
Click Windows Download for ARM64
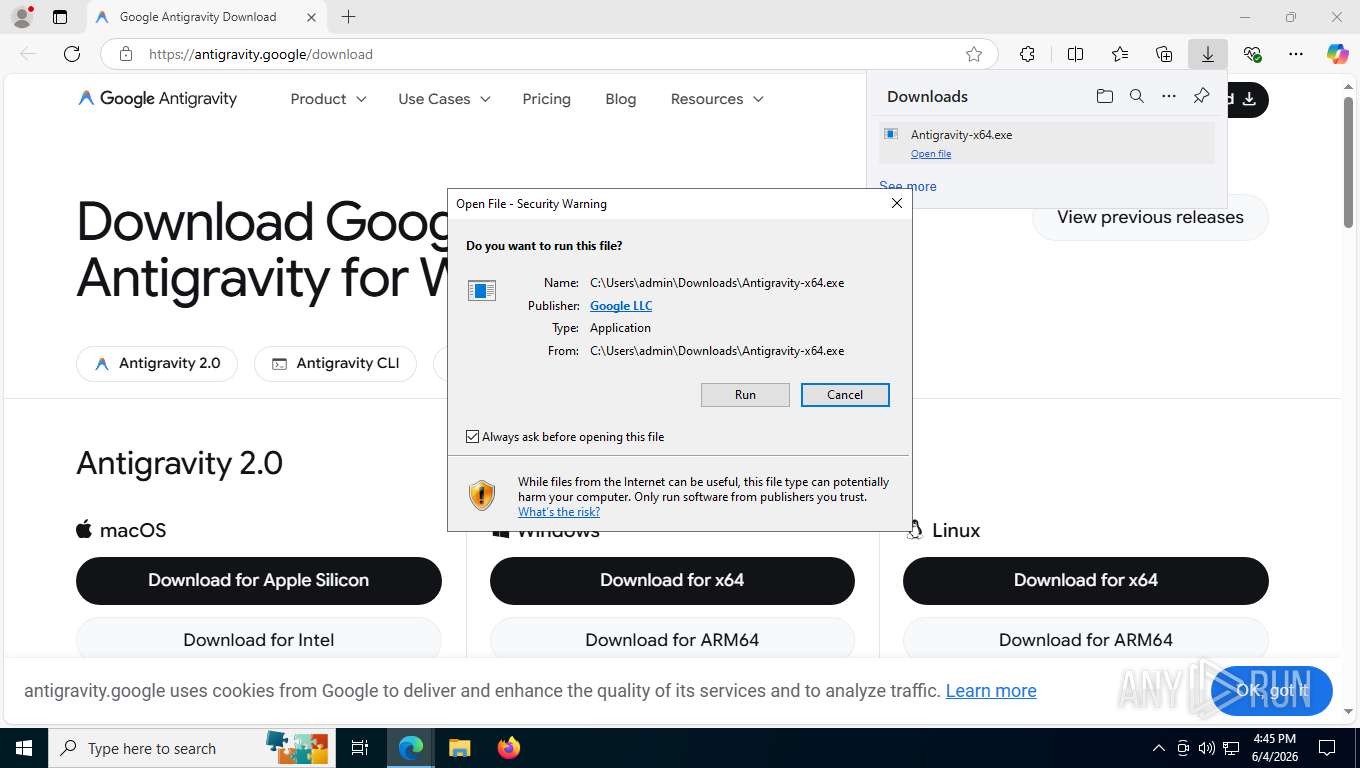(672, 639)
